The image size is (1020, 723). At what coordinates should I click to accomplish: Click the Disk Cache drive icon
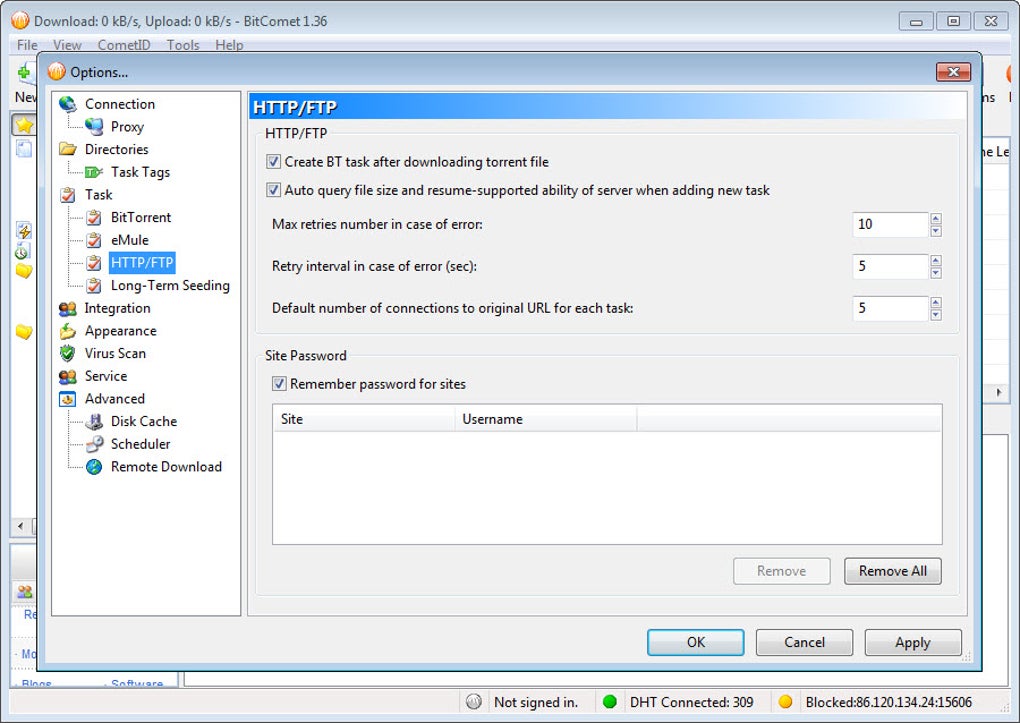[94, 422]
